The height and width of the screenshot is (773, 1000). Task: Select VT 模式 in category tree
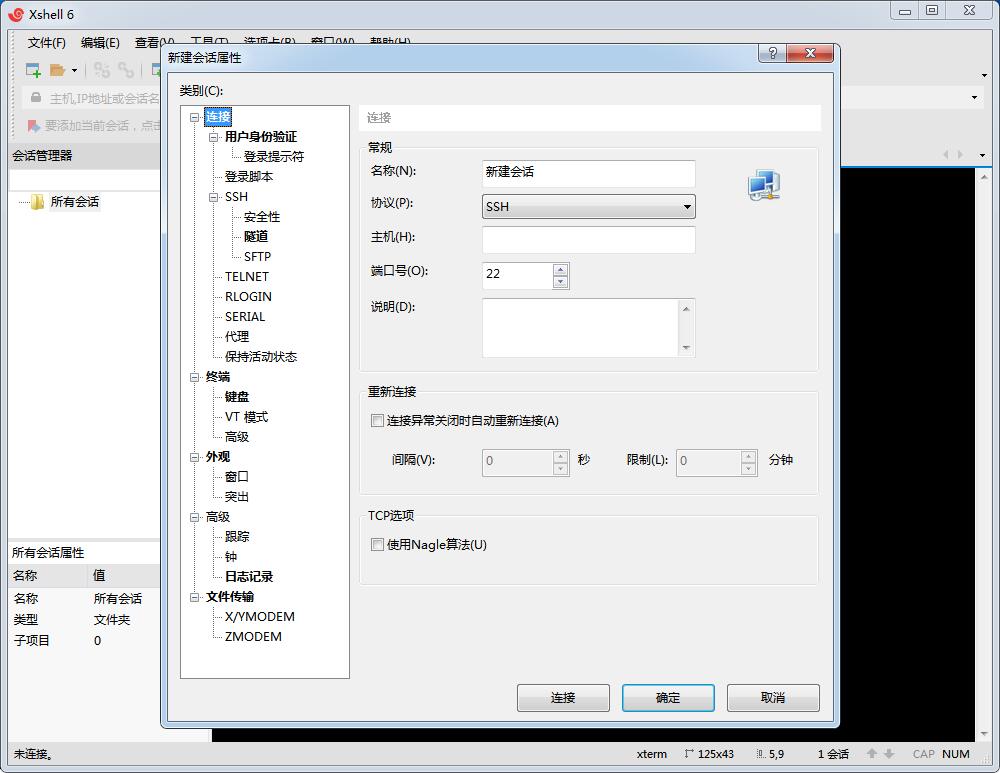246,417
